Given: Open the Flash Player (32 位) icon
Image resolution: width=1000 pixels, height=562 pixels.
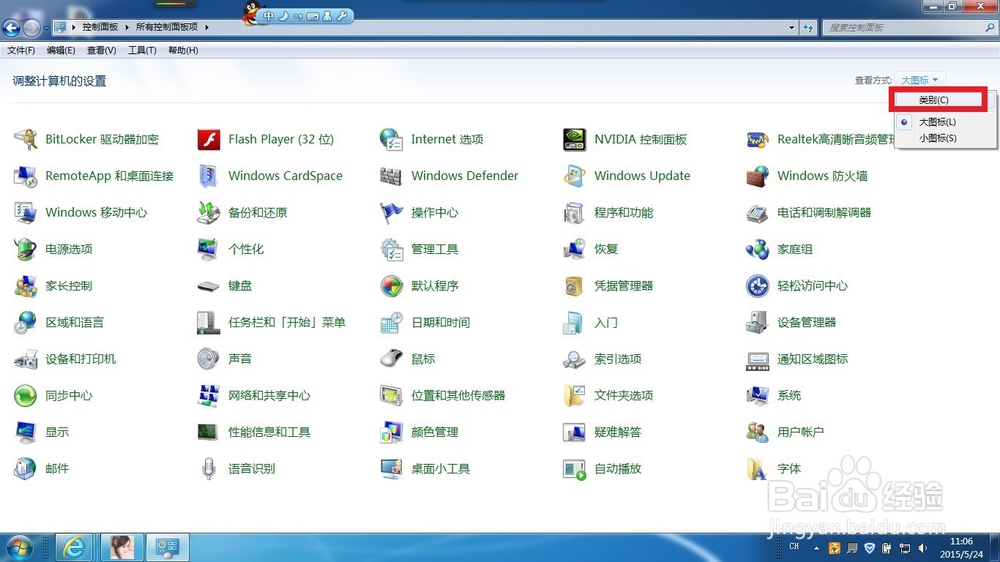Looking at the screenshot, I should tap(209, 139).
